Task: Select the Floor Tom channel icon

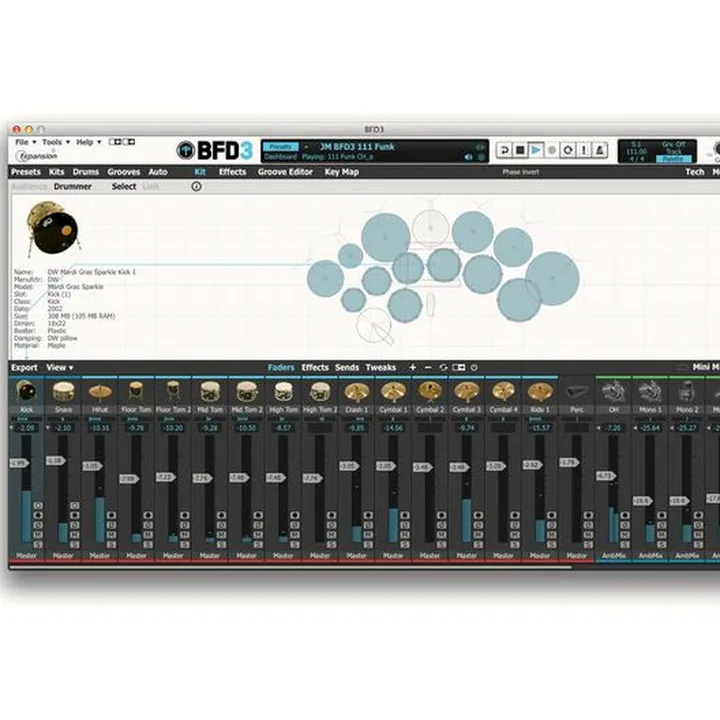Action: pyautogui.click(x=136, y=392)
